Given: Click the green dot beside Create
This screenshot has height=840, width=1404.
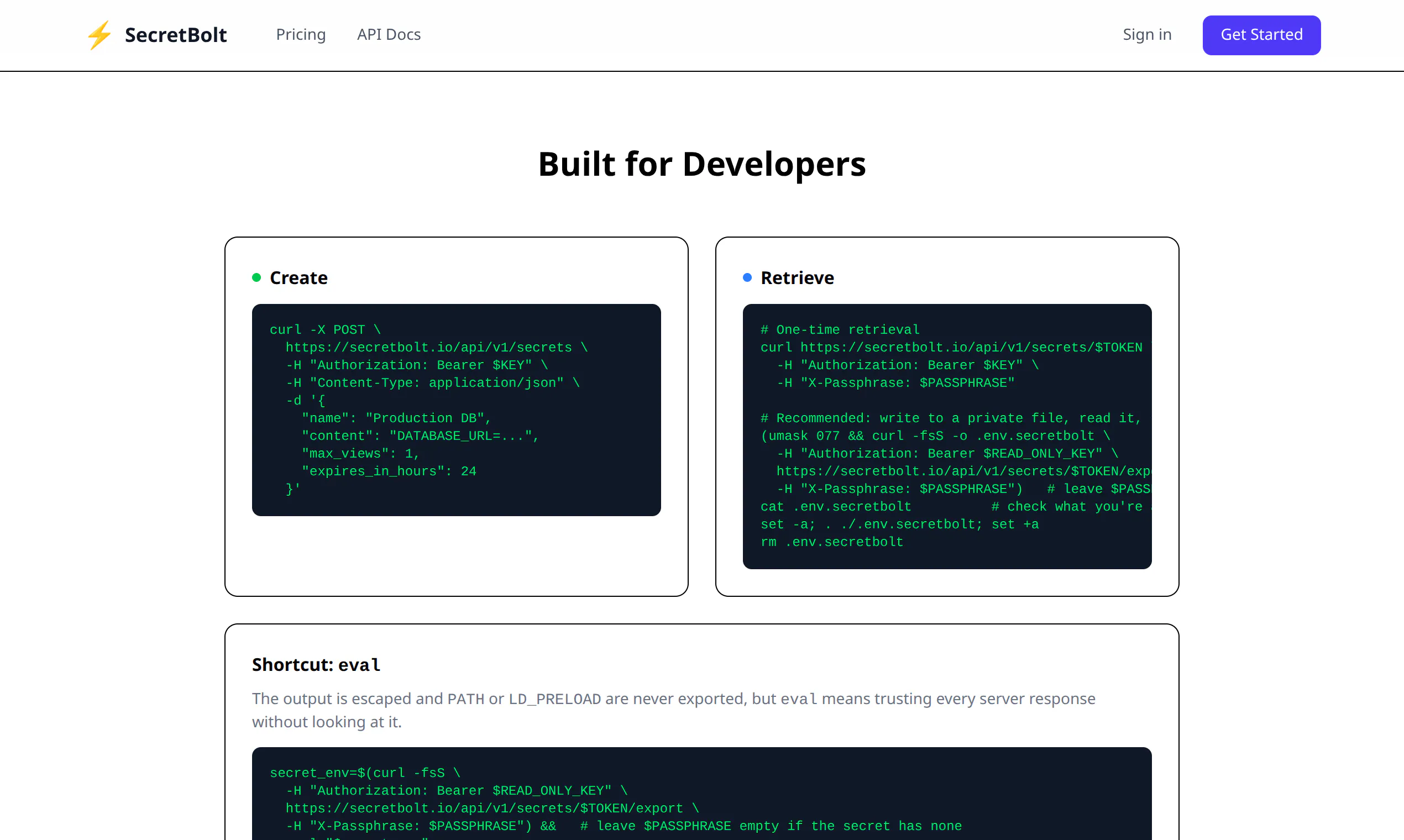Looking at the screenshot, I should pyautogui.click(x=256, y=277).
